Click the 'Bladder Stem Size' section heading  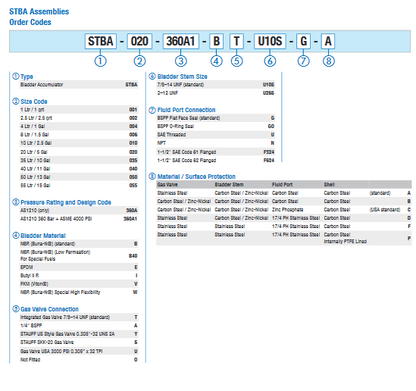[x=182, y=76]
